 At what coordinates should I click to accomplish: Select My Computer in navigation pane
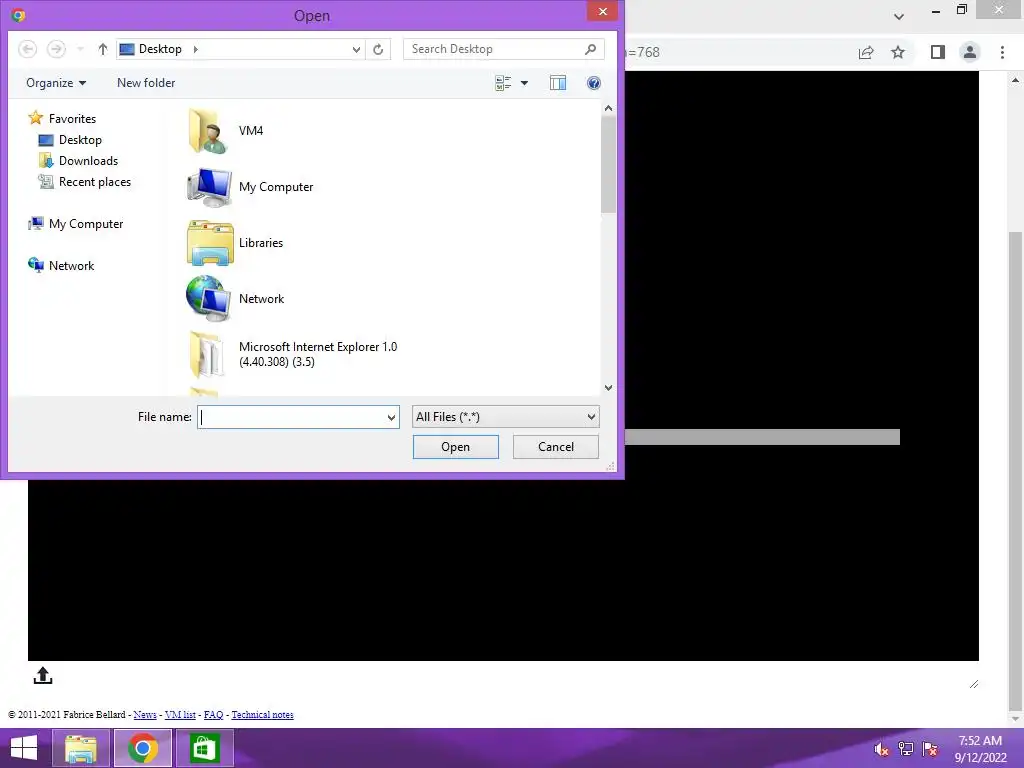(x=76, y=224)
